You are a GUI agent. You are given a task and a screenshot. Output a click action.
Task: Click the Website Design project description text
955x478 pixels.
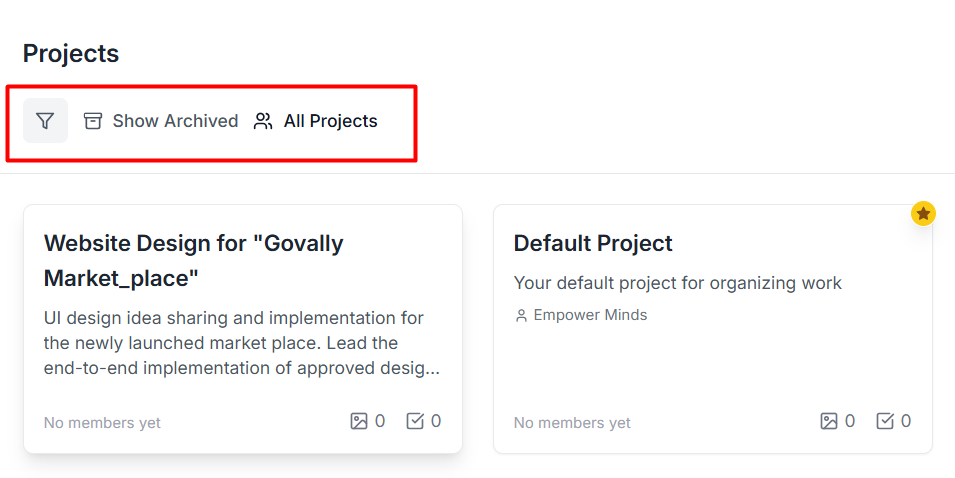[241, 343]
